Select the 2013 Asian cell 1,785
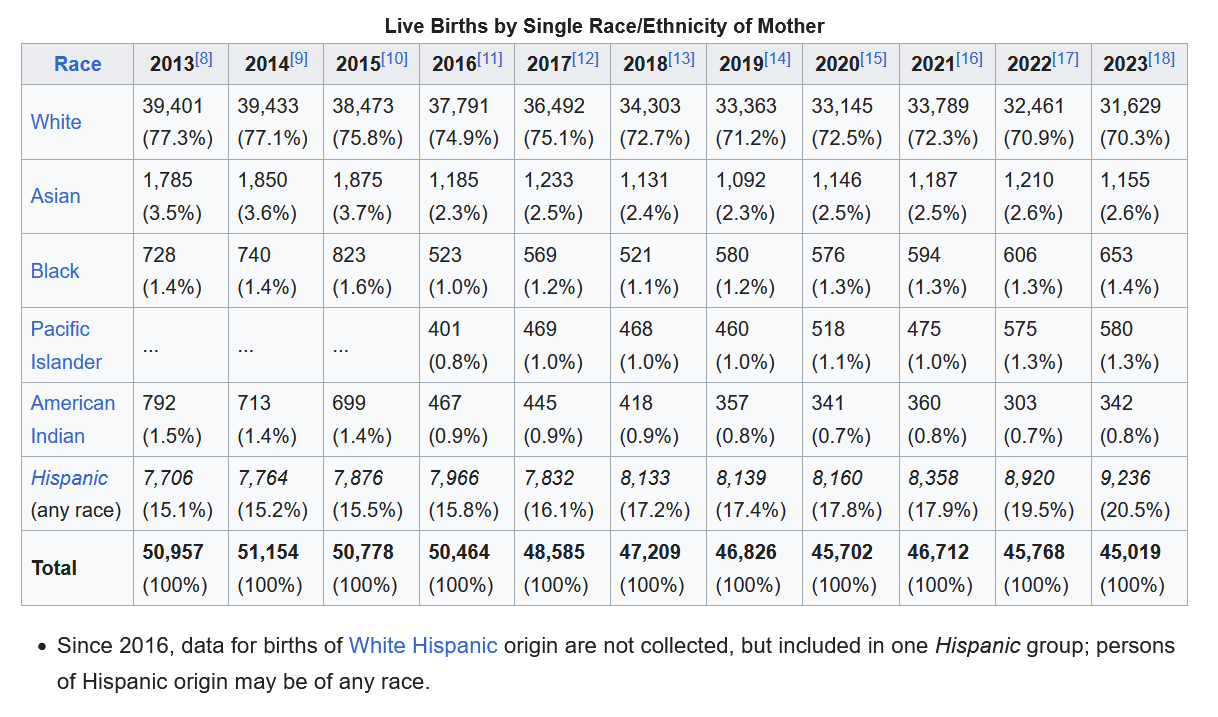This screenshot has width=1218, height=717. click(x=181, y=196)
